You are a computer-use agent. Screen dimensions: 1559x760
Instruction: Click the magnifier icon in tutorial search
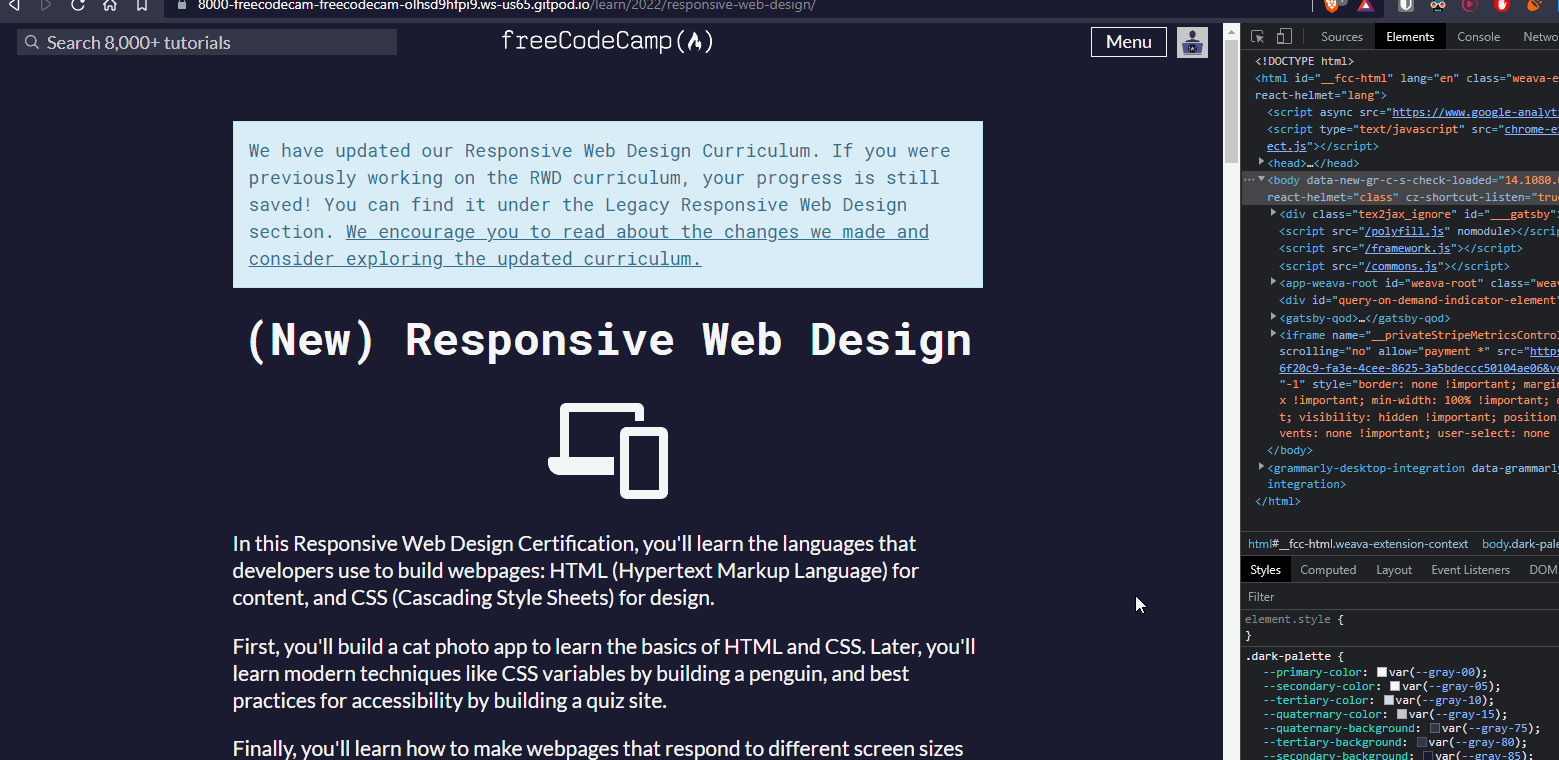point(32,42)
